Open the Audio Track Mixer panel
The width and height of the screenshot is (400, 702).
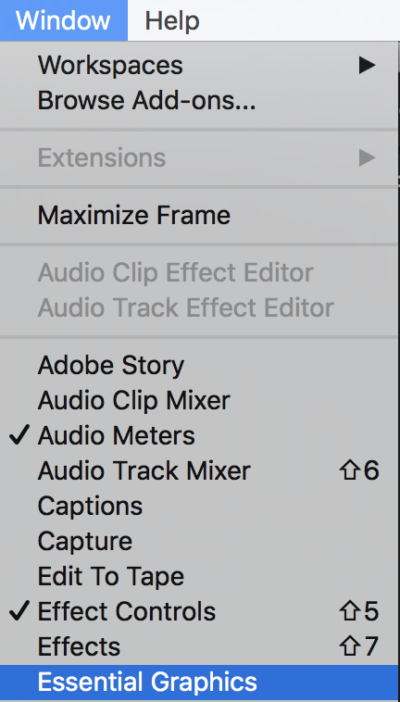(x=200, y=471)
